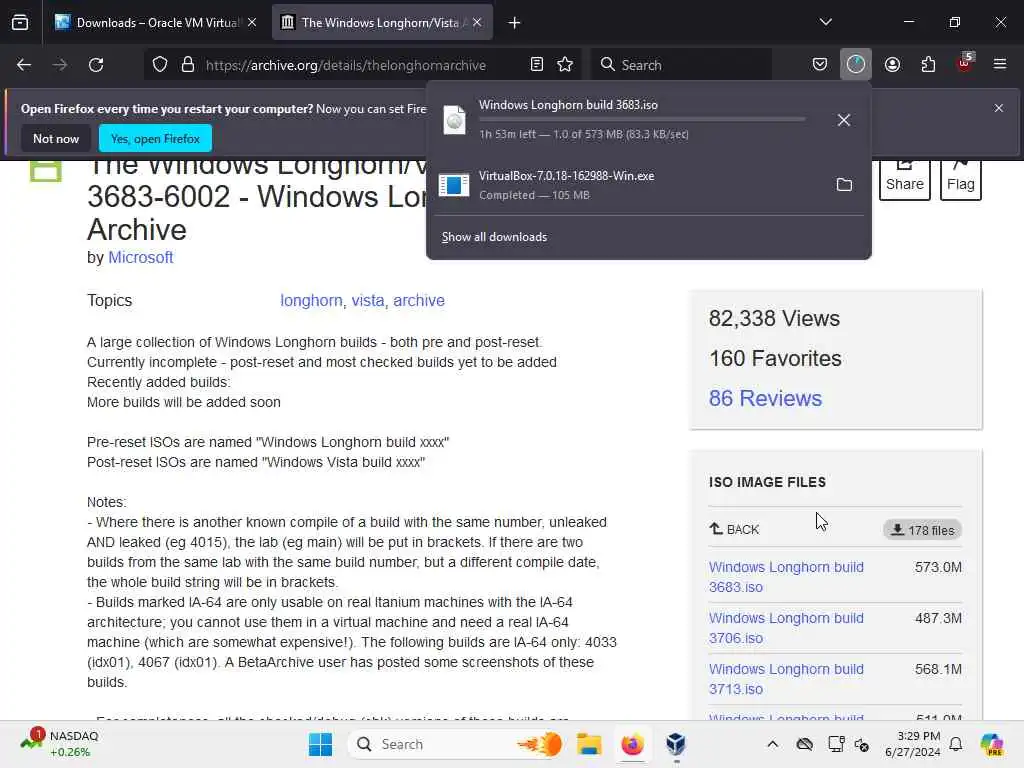Open the tracking protection shield icon
Screen dimensions: 1024x768
160,65
